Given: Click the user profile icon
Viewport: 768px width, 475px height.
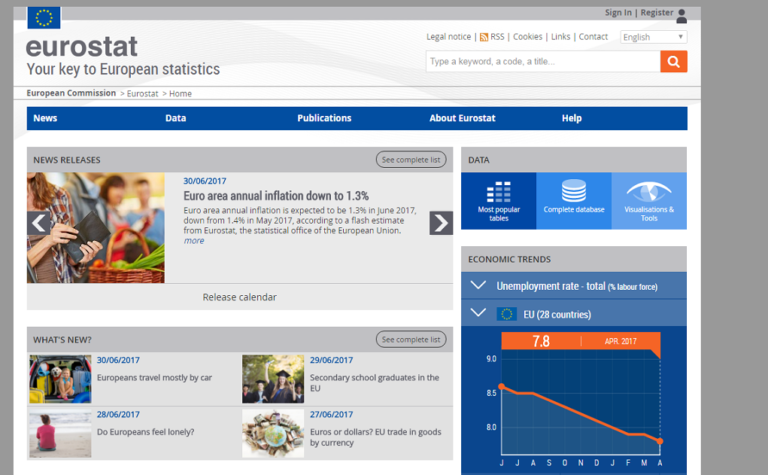Looking at the screenshot, I should 681,16.
